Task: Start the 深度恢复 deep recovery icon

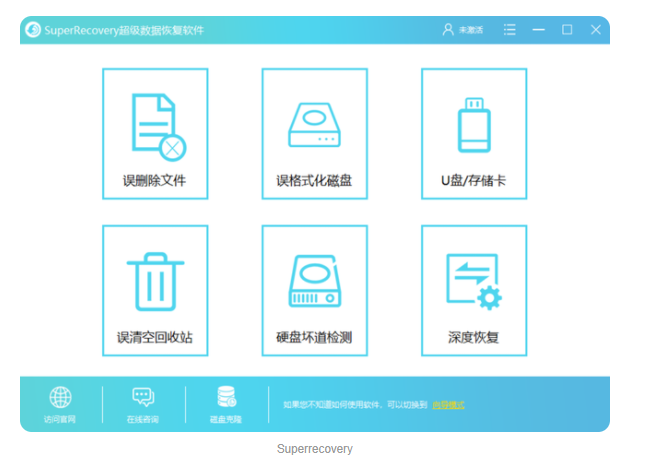Action: pos(473,281)
